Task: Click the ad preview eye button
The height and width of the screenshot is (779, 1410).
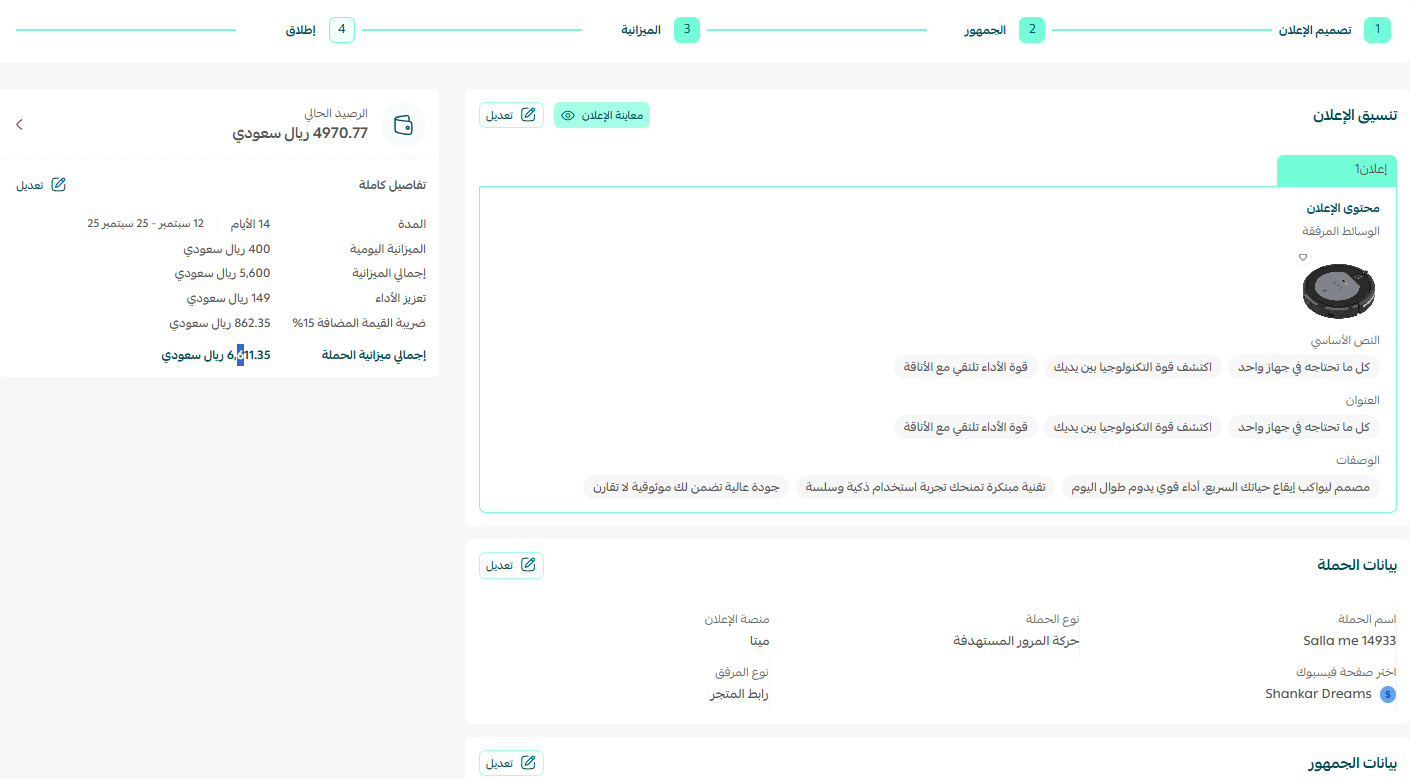Action: (x=602, y=115)
